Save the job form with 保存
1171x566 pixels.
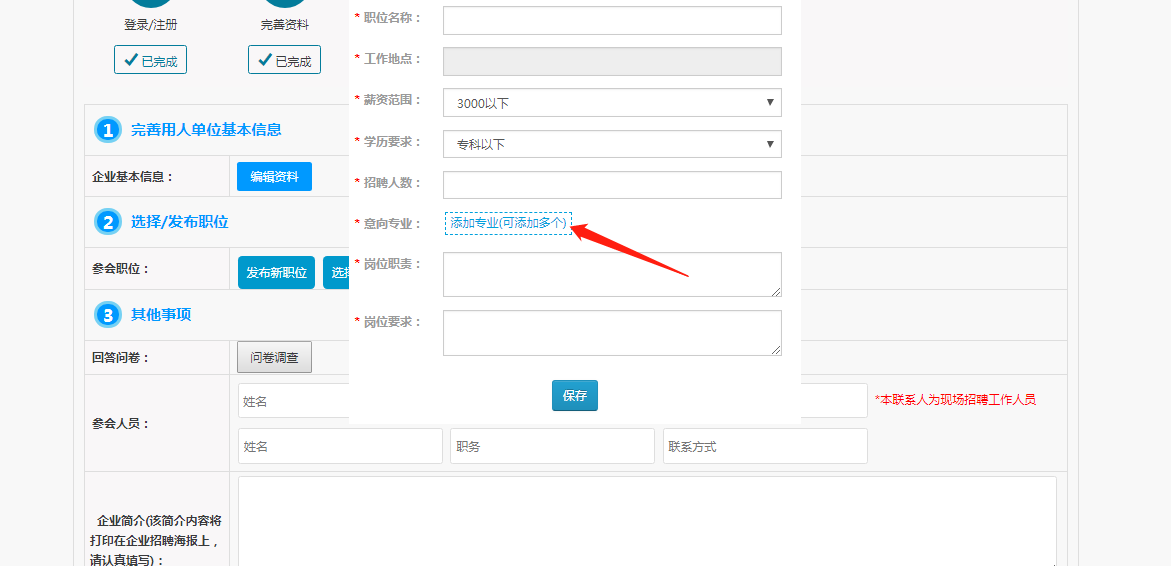574,396
